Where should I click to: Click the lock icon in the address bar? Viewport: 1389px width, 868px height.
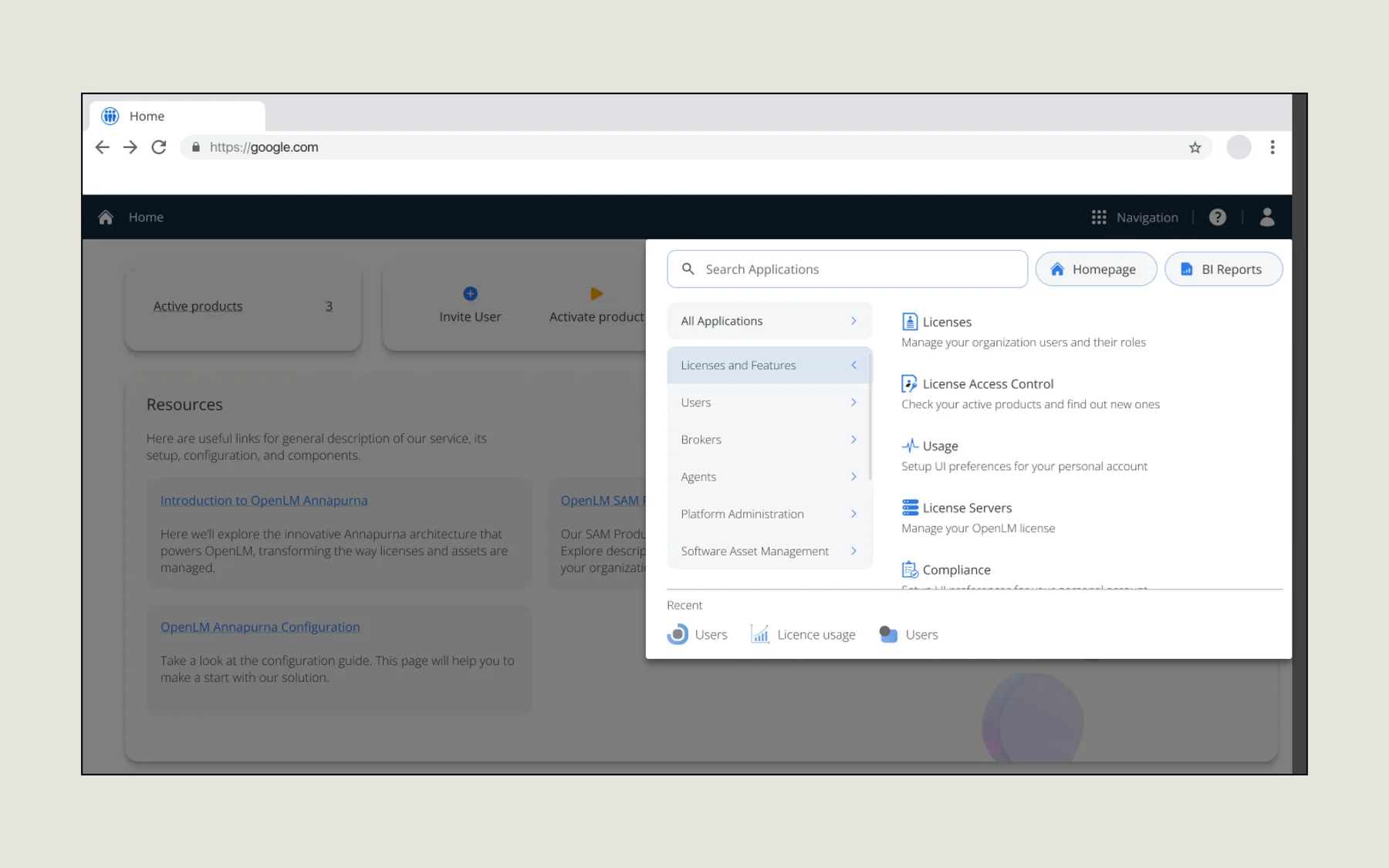click(196, 147)
